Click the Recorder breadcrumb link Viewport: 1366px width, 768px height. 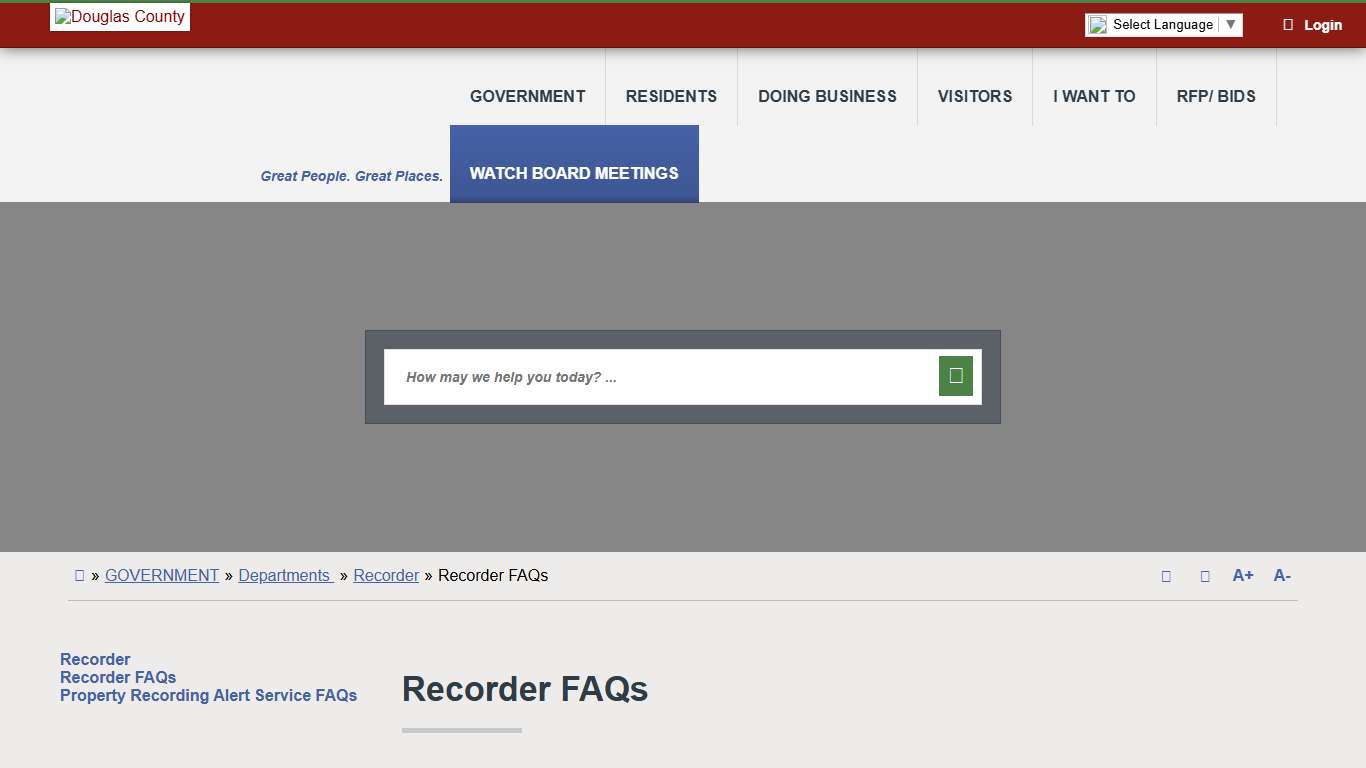(386, 575)
